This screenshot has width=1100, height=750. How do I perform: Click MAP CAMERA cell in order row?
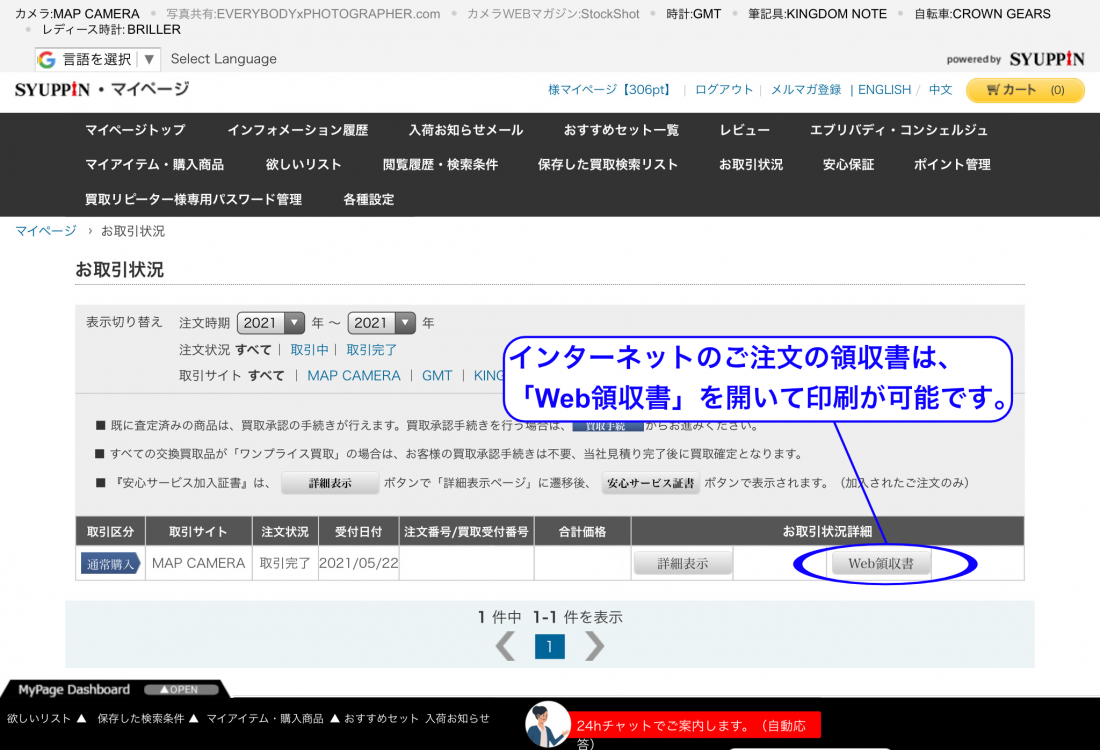[199, 563]
